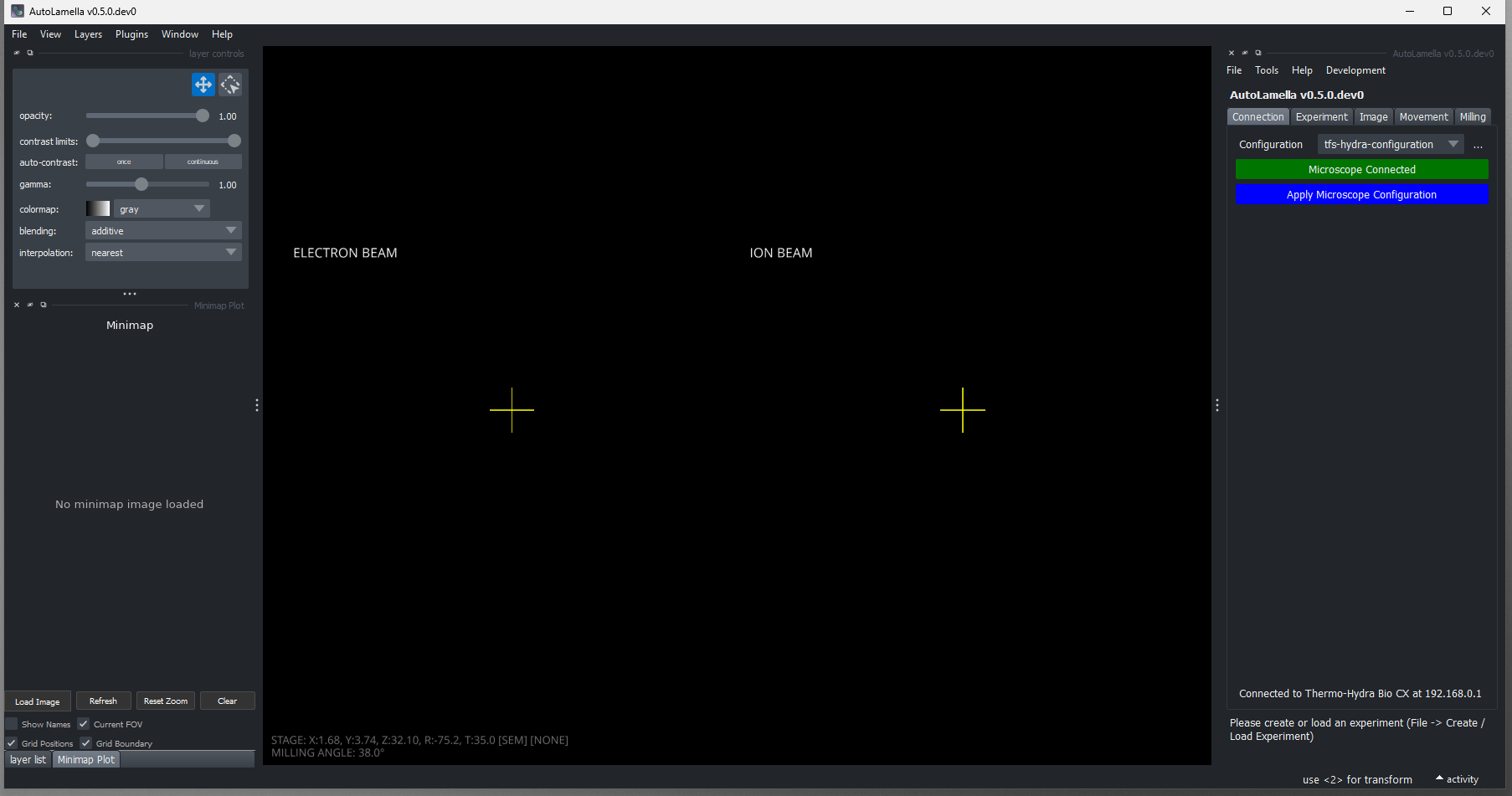The height and width of the screenshot is (796, 1512).
Task: Open the Plugins menu
Action: 131,34
